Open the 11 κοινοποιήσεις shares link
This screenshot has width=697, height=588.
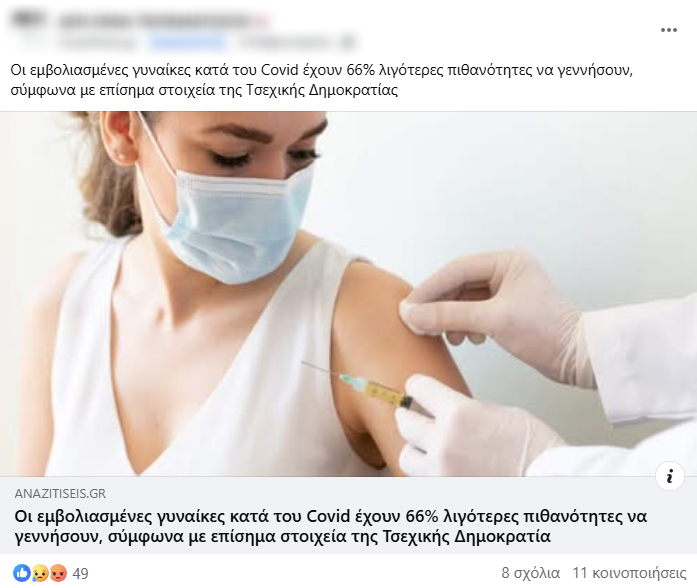coord(629,573)
